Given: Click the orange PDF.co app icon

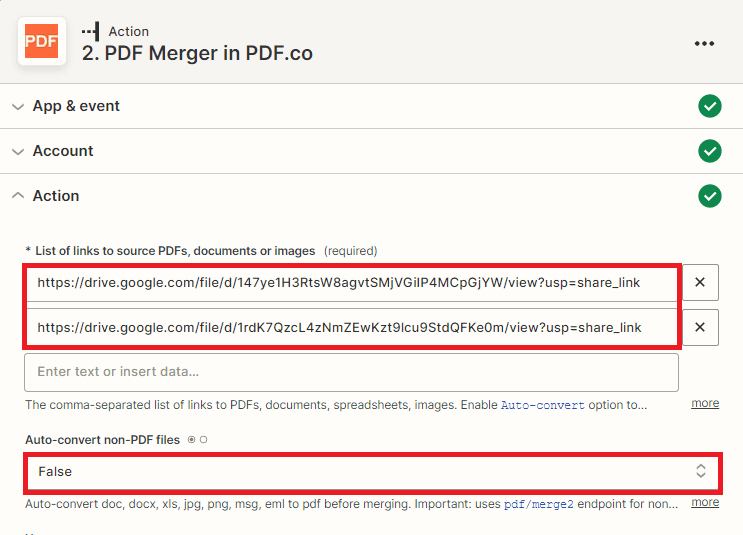Looking at the screenshot, I should tap(41, 42).
